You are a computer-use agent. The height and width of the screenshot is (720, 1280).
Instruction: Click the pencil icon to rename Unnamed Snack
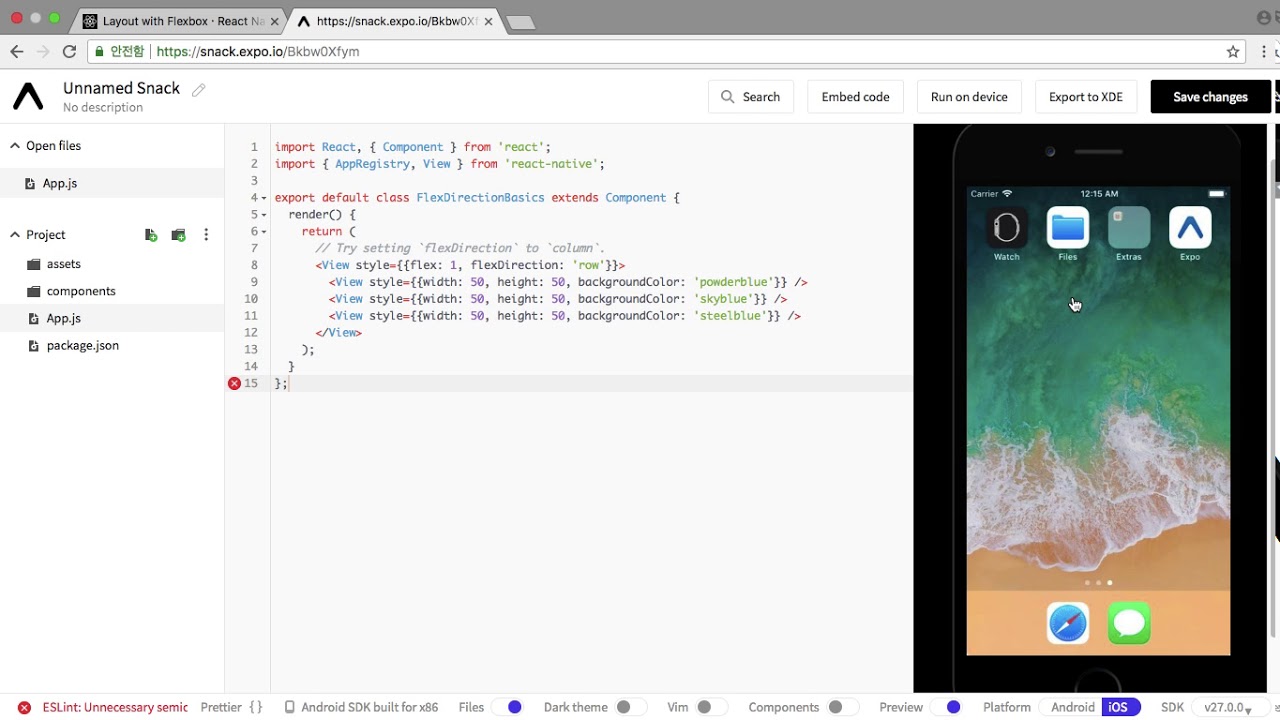point(198,90)
